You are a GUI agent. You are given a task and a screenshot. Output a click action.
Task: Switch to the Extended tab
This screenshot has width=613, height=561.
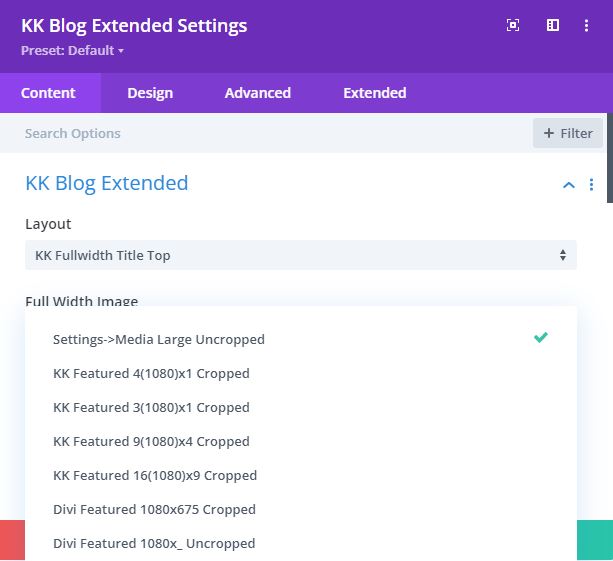click(x=375, y=93)
